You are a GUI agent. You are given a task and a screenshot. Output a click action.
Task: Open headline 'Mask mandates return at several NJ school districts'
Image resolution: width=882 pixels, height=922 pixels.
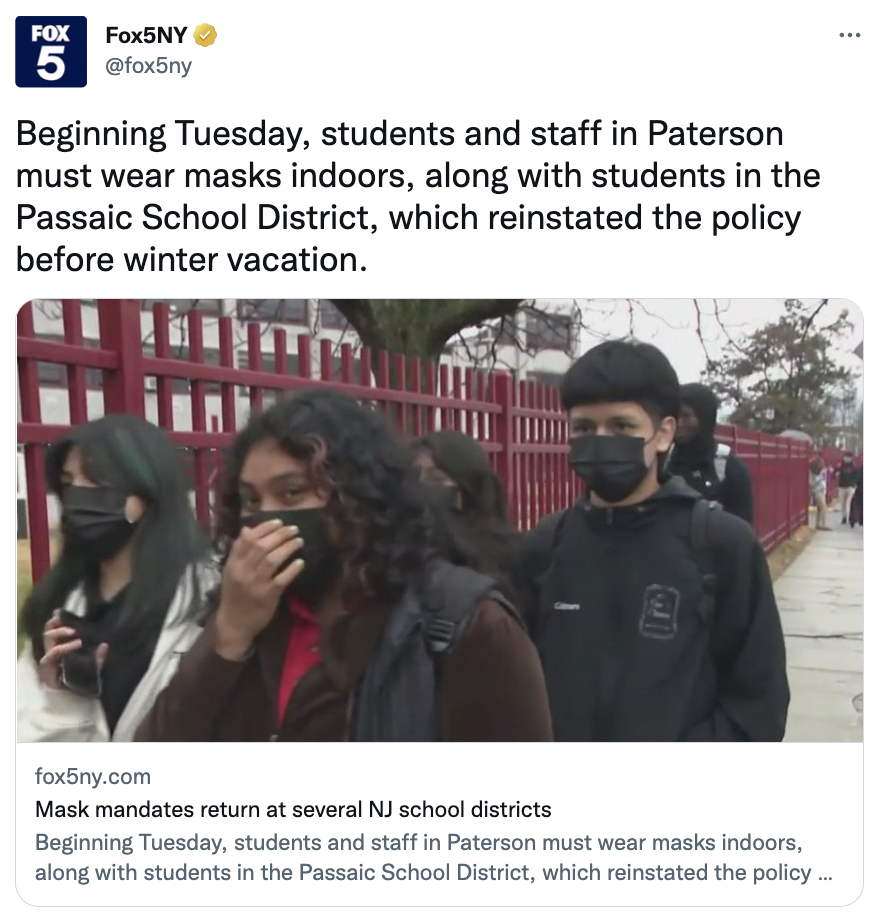pyautogui.click(x=293, y=809)
